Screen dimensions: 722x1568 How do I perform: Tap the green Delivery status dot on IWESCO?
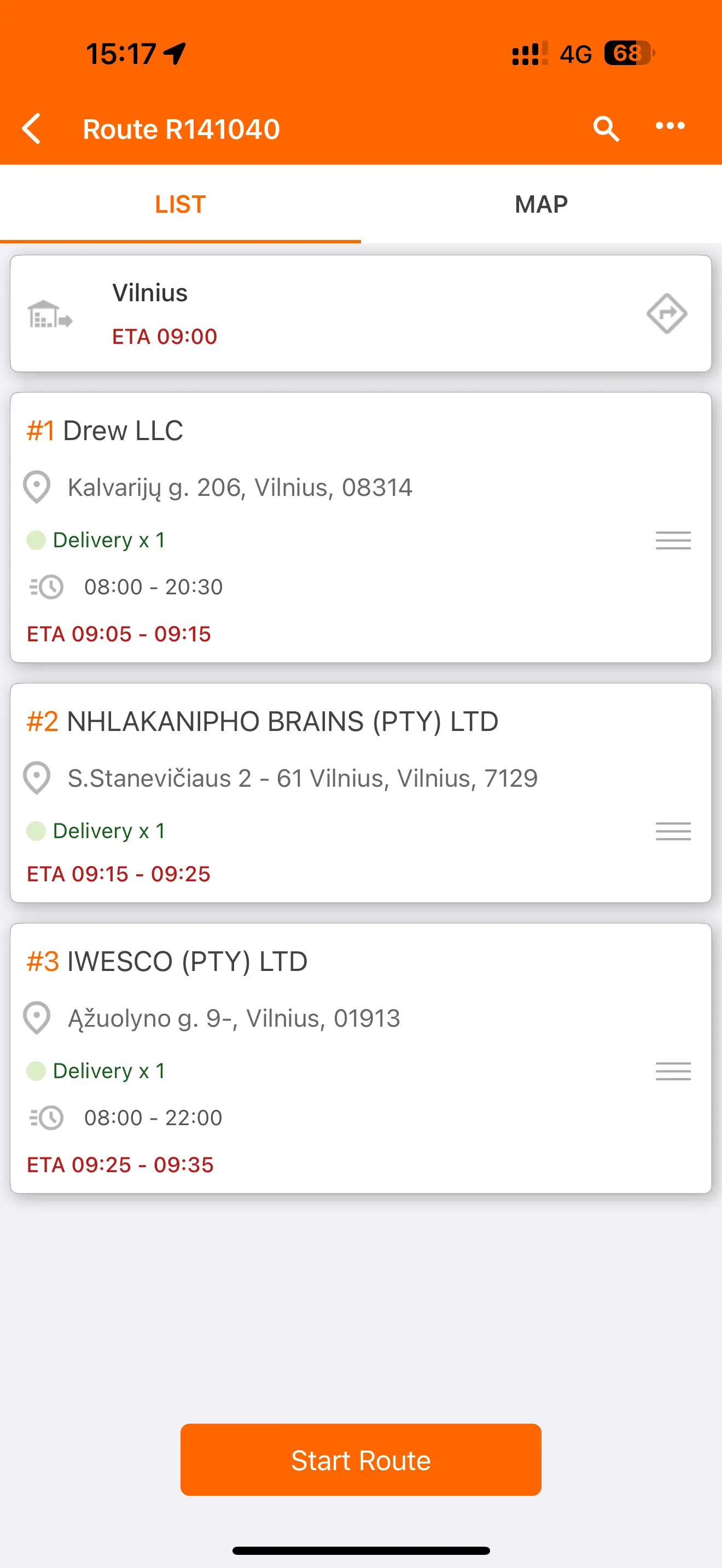37,1070
